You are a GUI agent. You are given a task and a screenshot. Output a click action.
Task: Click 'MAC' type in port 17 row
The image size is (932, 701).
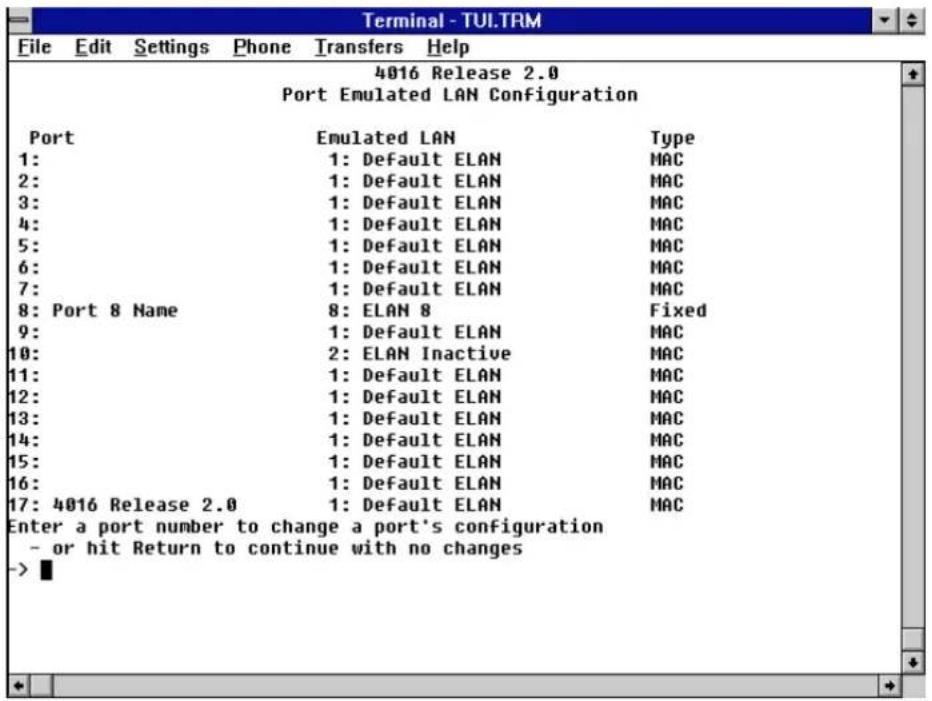tap(667, 505)
